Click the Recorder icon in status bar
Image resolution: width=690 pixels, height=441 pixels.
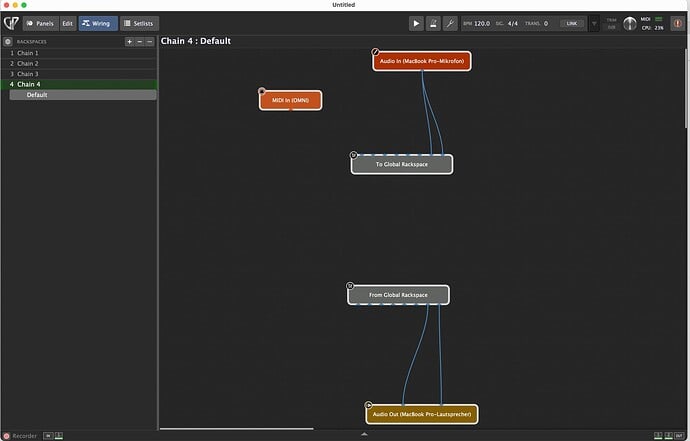click(x=7, y=436)
